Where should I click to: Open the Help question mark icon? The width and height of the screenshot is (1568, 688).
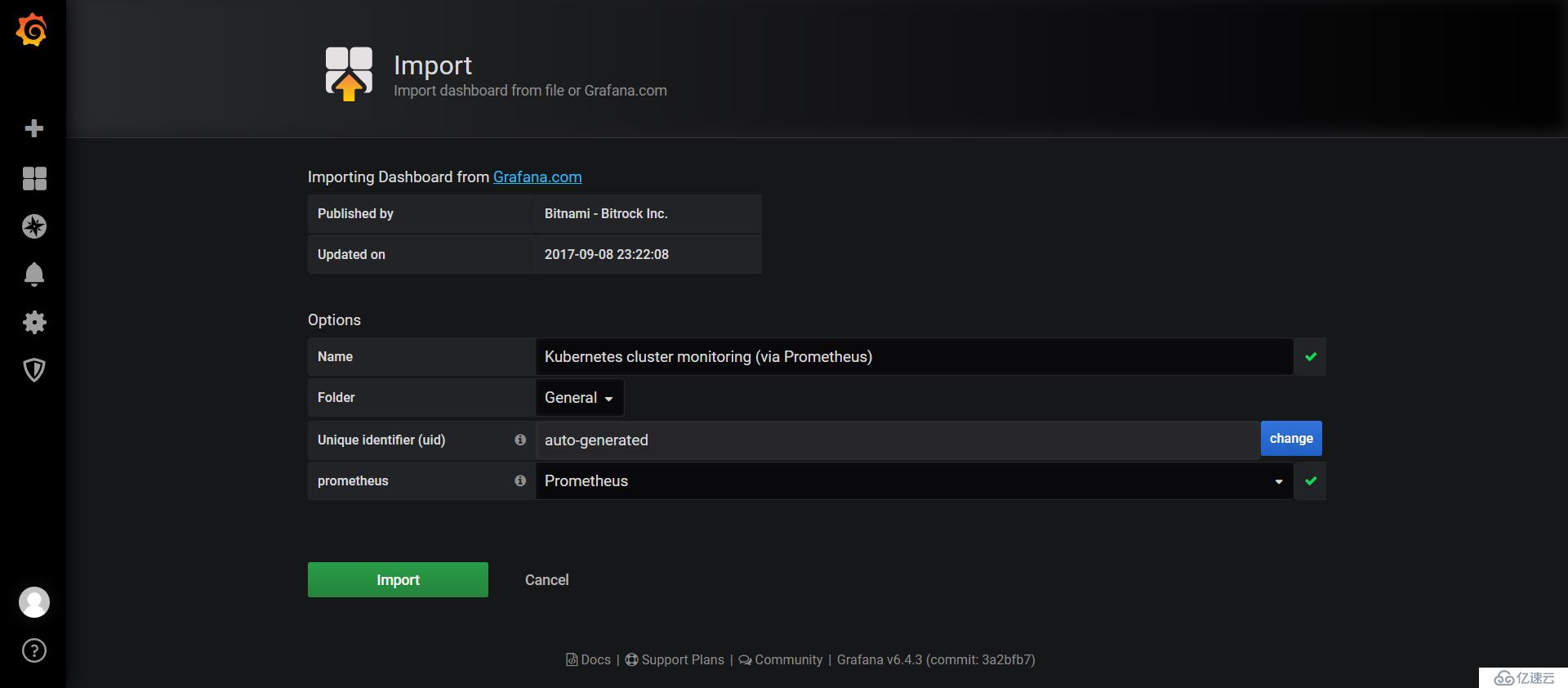pos(34,650)
